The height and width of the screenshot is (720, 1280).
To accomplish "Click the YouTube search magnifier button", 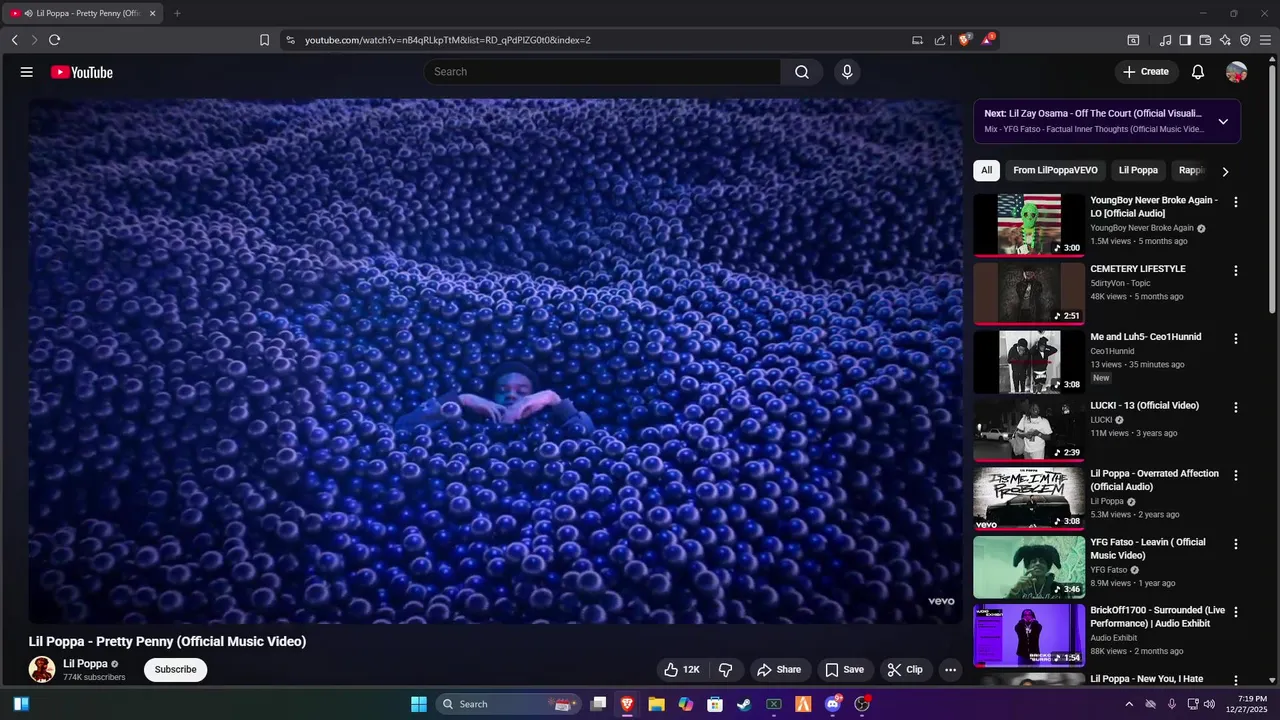I will (x=802, y=72).
